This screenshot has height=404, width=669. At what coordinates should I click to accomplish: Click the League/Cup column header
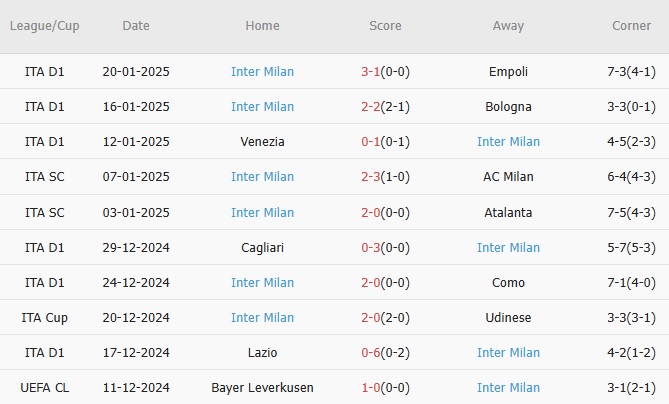(47, 26)
